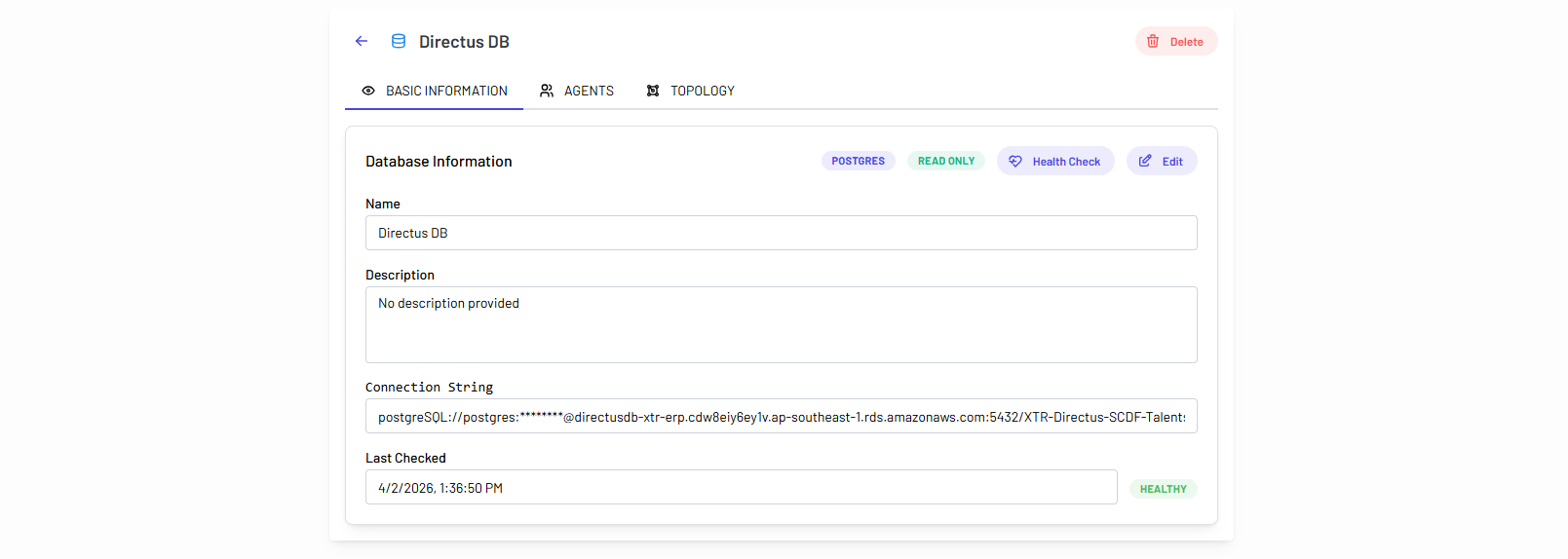Click the Connection String label
1568x559 pixels.
coord(430,387)
